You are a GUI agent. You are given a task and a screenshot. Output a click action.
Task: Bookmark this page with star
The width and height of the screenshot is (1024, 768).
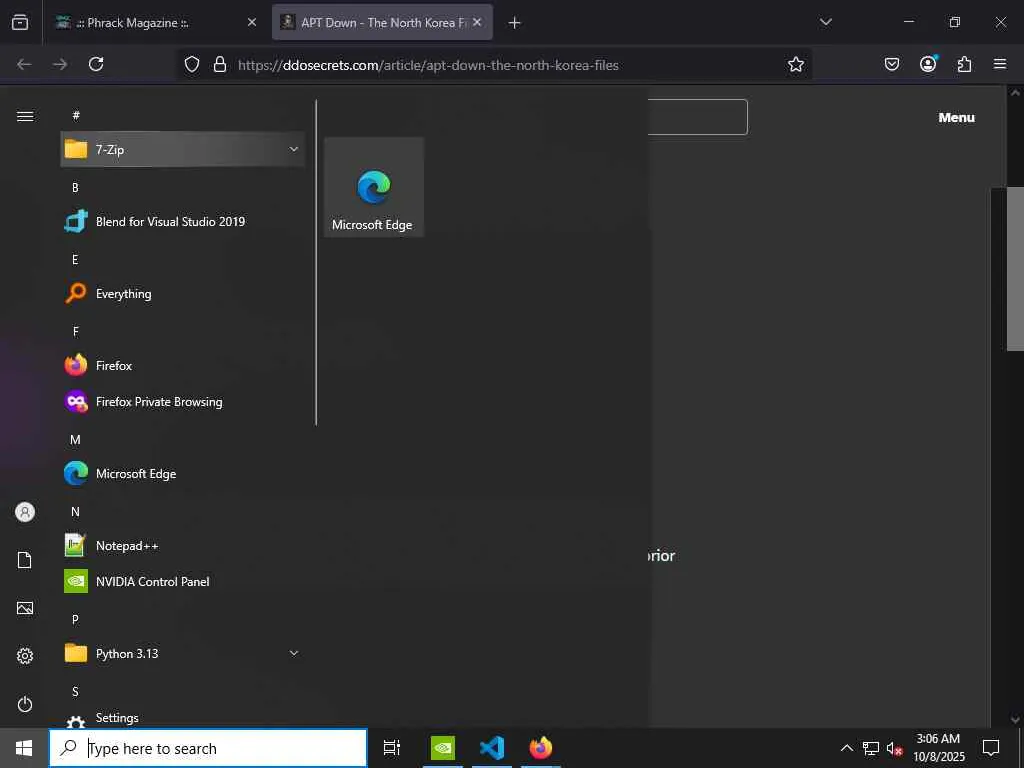point(795,64)
